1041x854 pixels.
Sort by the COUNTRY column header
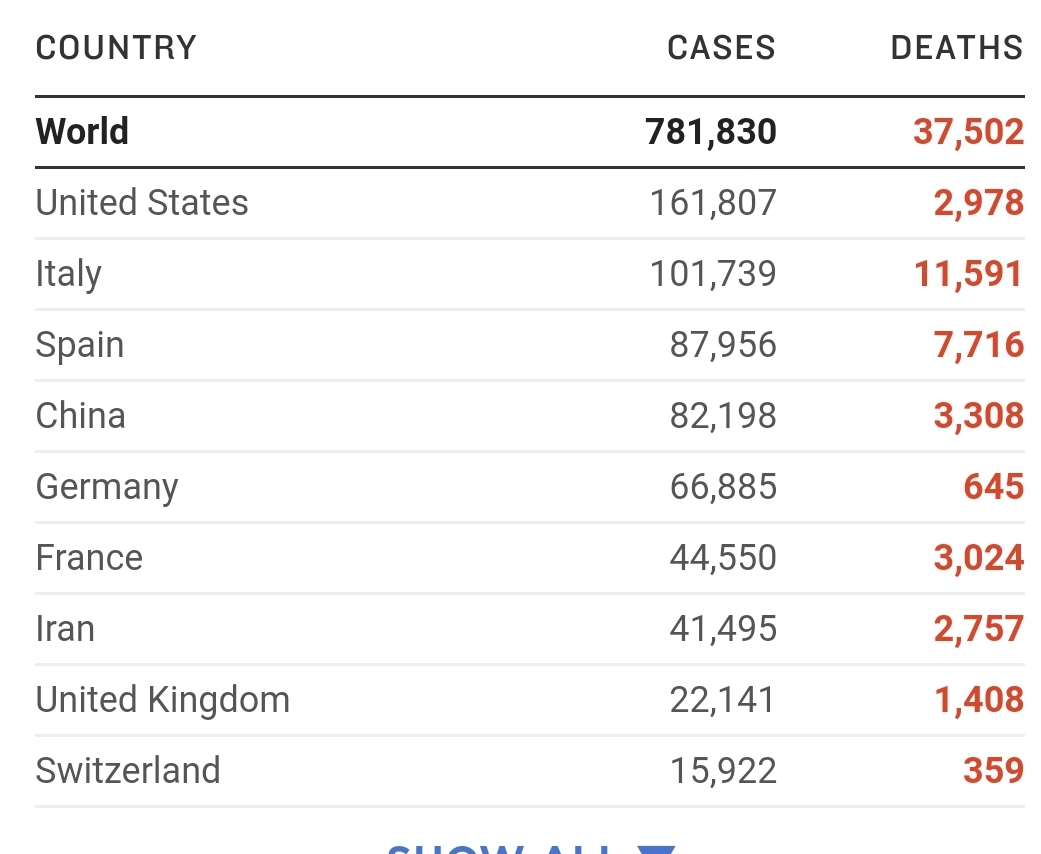pos(116,48)
